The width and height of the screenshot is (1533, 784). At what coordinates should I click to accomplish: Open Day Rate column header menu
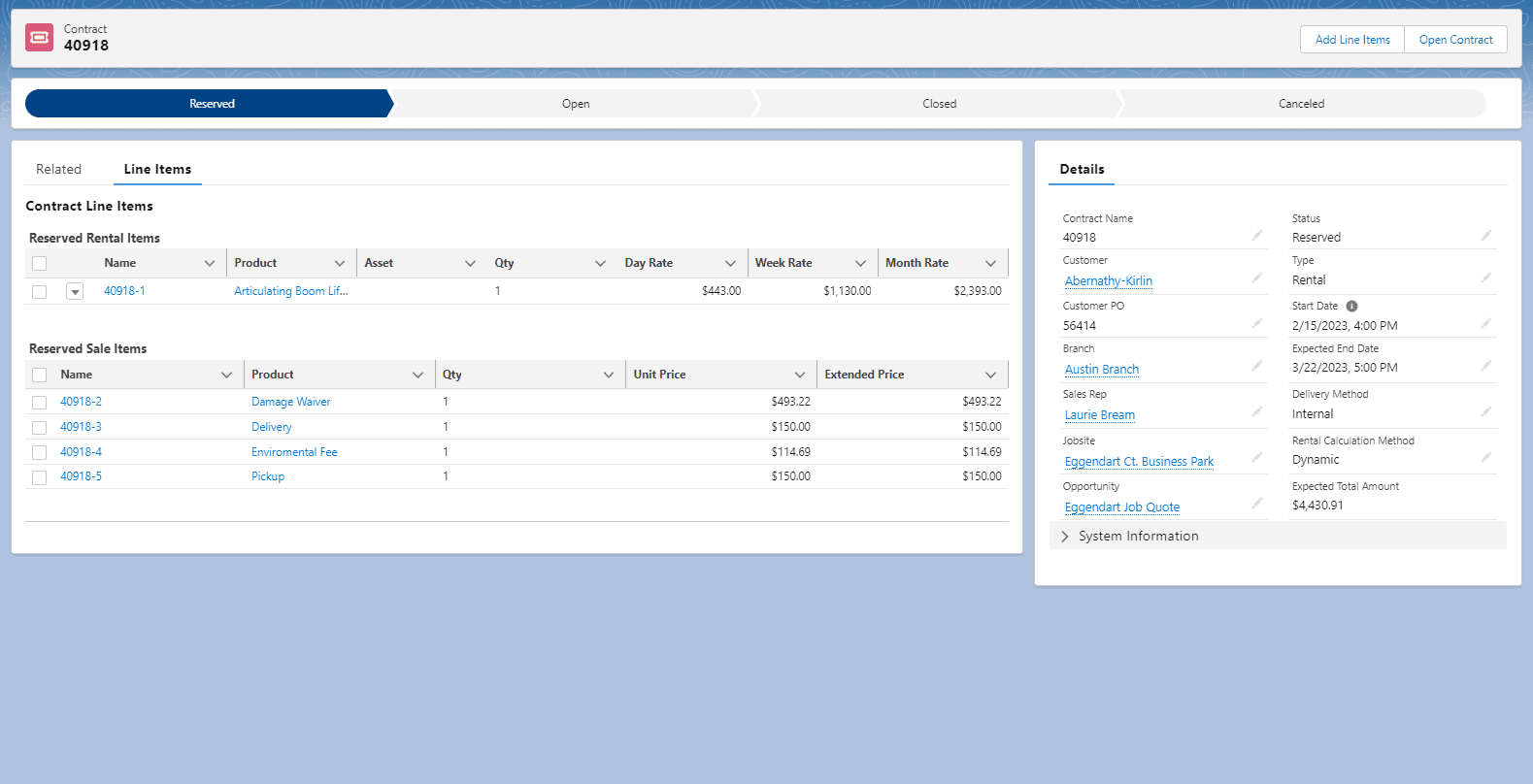coord(730,264)
